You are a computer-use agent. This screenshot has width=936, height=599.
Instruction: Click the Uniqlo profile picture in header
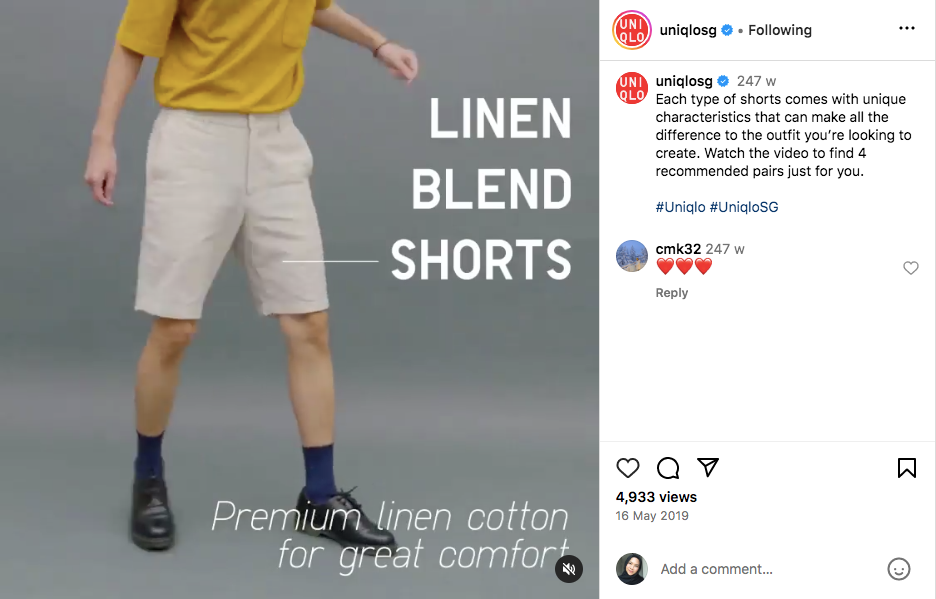click(632, 30)
